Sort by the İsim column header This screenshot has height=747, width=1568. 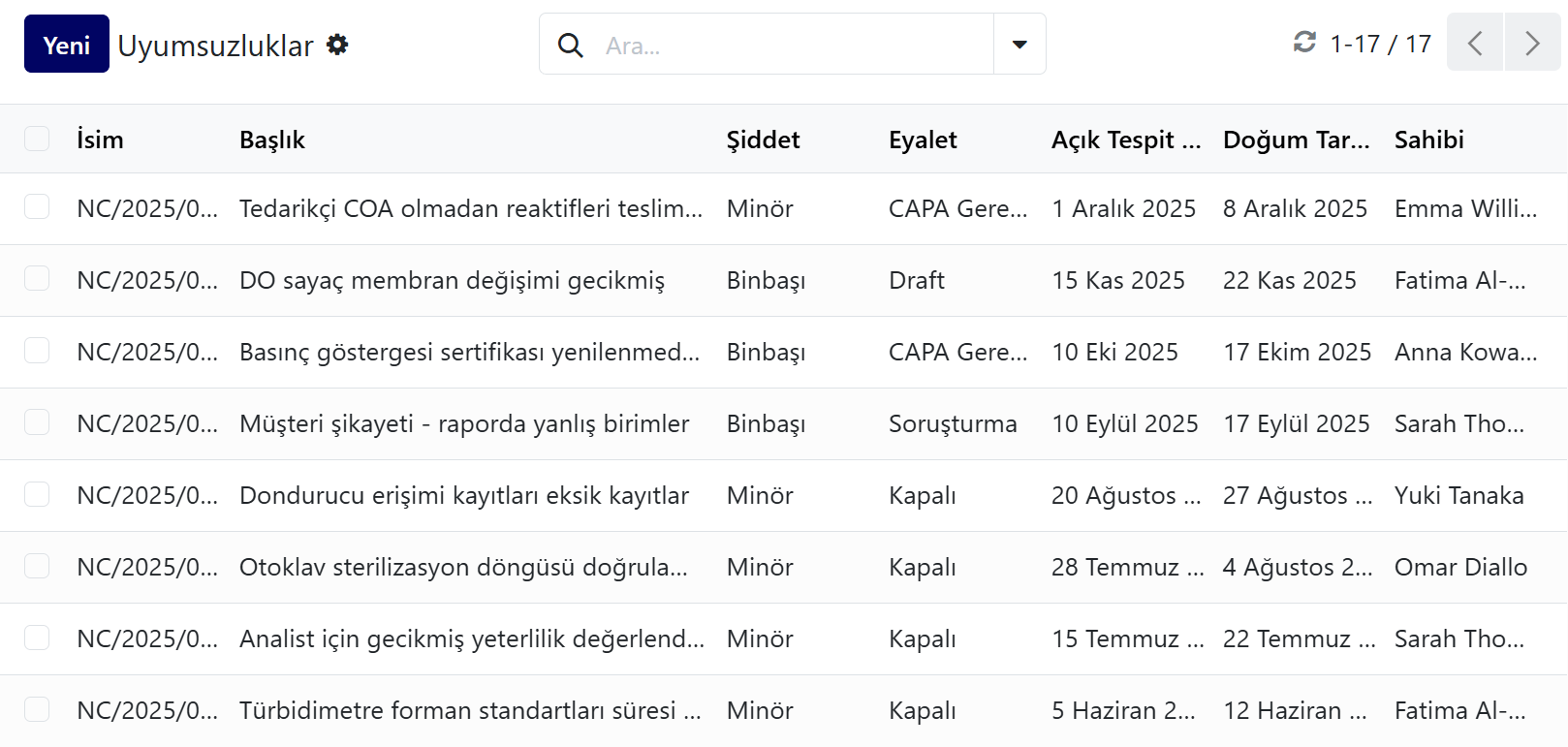[100, 140]
